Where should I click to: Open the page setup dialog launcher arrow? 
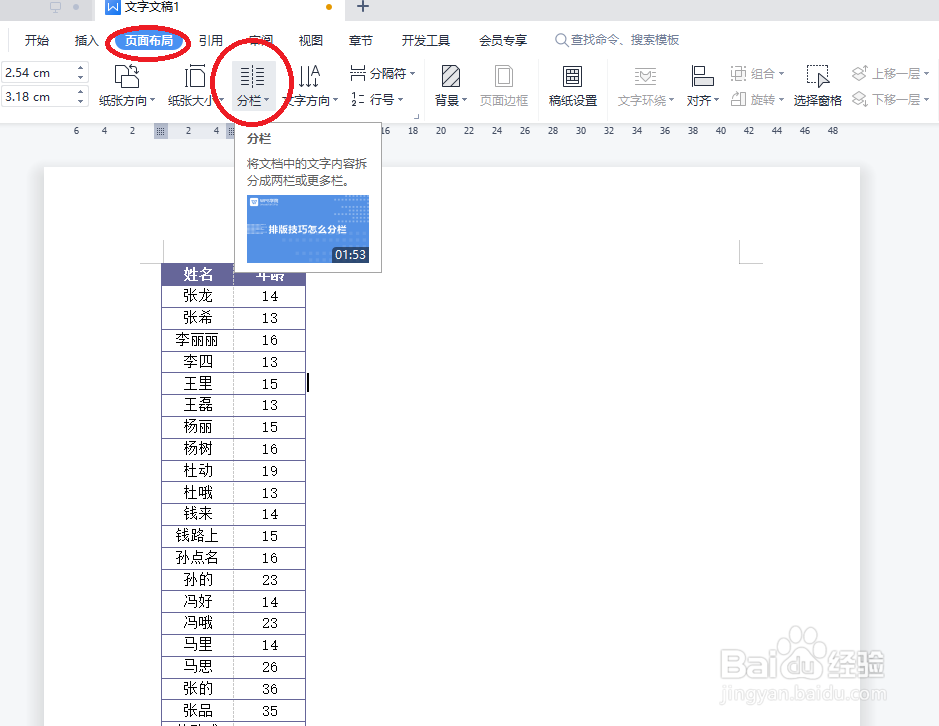coord(417,117)
